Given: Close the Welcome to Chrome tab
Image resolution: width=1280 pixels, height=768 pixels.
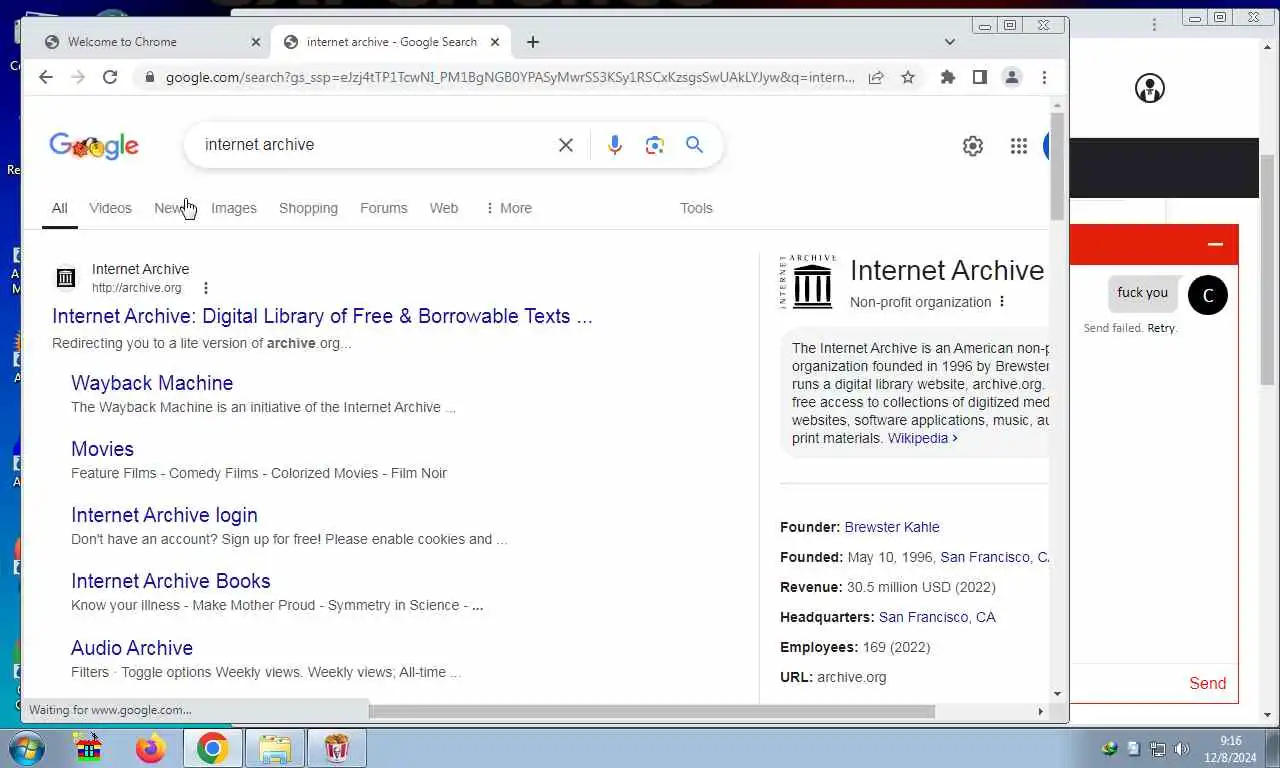Looking at the screenshot, I should pos(255,42).
